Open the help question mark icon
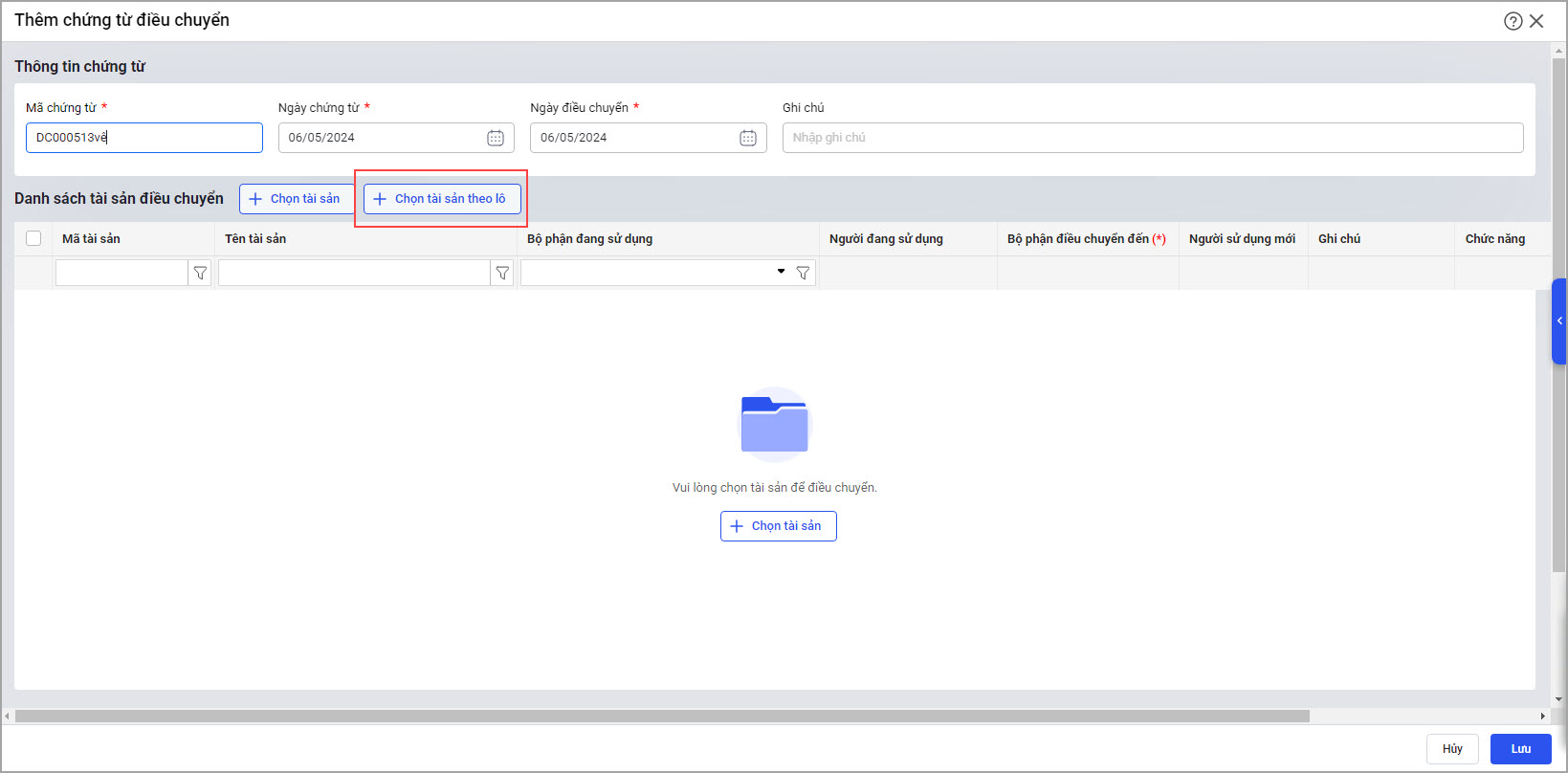Image resolution: width=1568 pixels, height=773 pixels. pos(1513,21)
